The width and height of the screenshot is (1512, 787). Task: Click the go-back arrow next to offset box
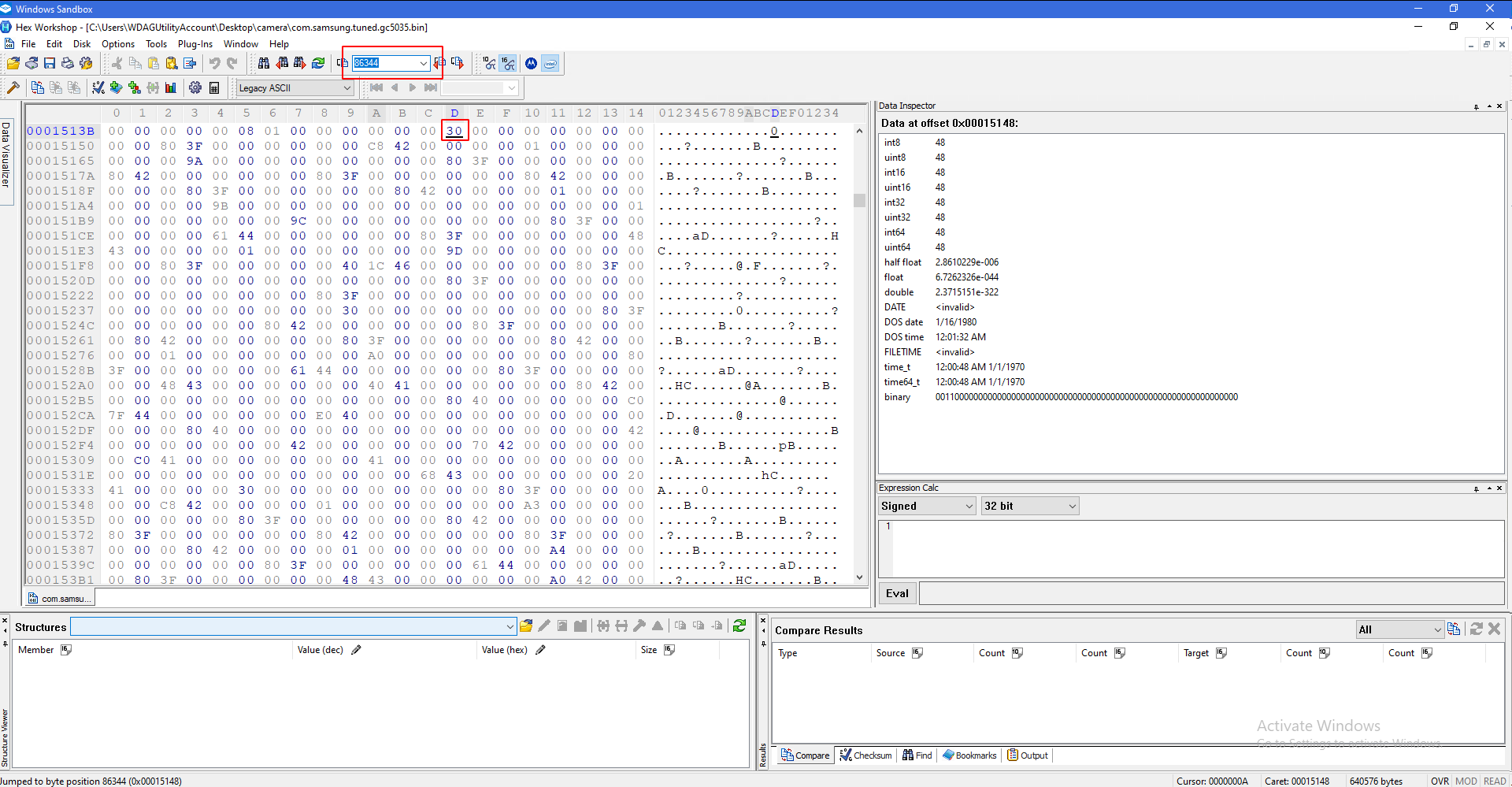(439, 63)
